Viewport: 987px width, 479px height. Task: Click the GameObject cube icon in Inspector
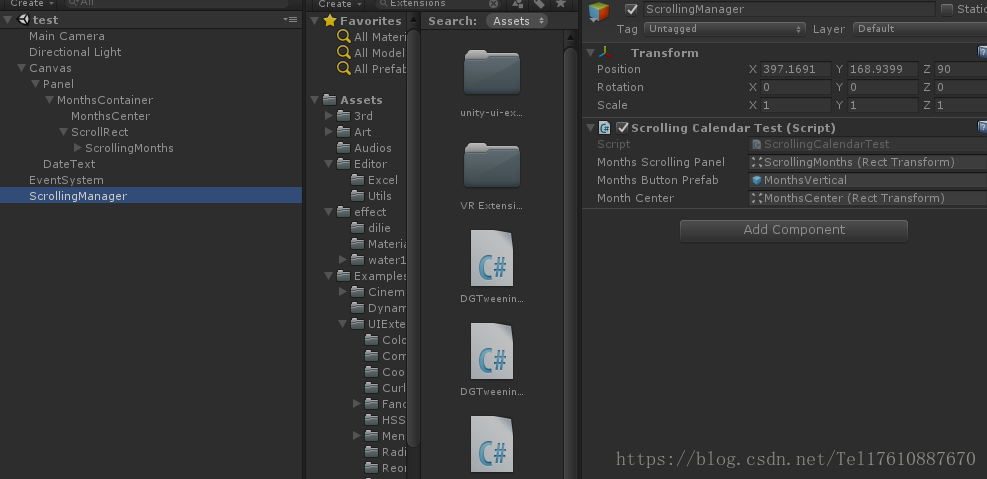[x=600, y=12]
